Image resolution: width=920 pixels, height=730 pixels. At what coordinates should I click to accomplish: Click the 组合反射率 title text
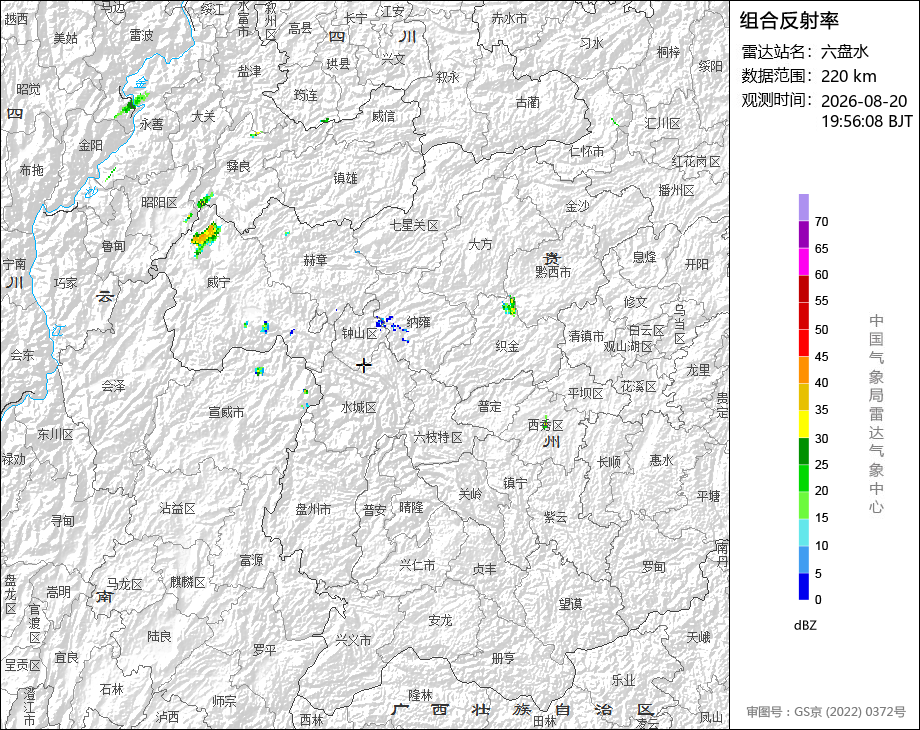(789, 21)
